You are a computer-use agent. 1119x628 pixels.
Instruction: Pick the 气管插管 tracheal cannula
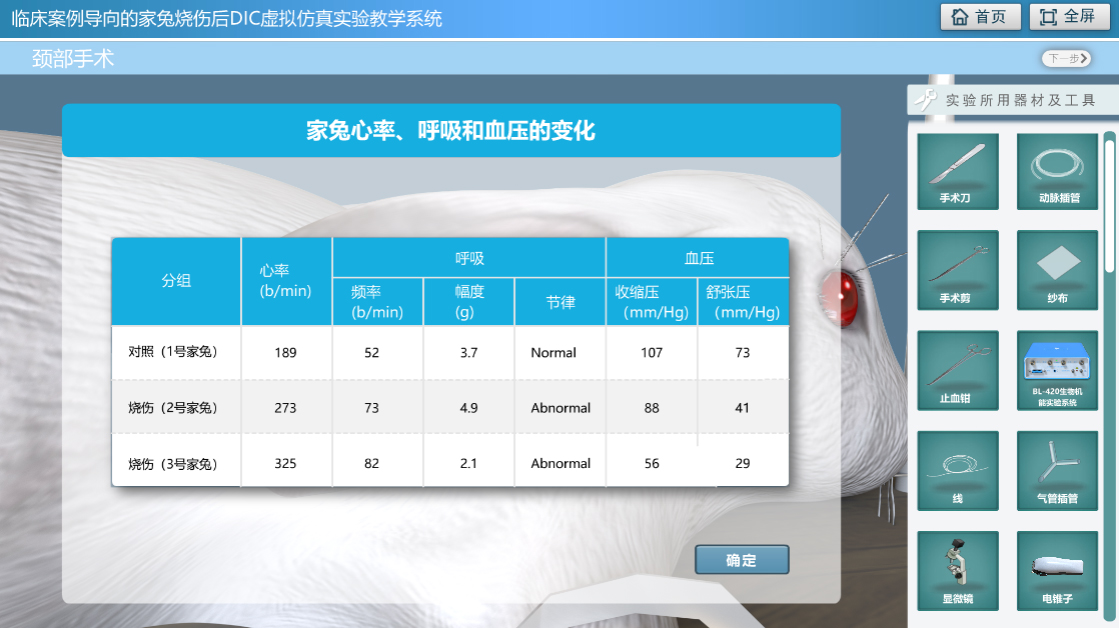tap(1057, 469)
